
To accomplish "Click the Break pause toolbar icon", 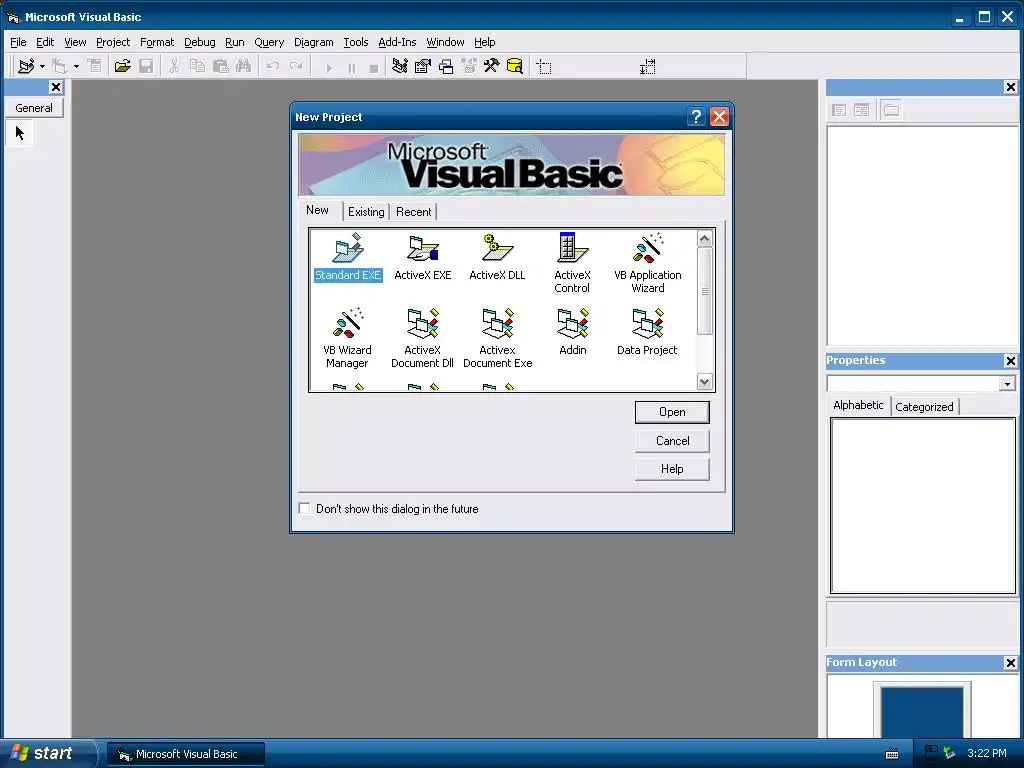I will click(x=351, y=67).
